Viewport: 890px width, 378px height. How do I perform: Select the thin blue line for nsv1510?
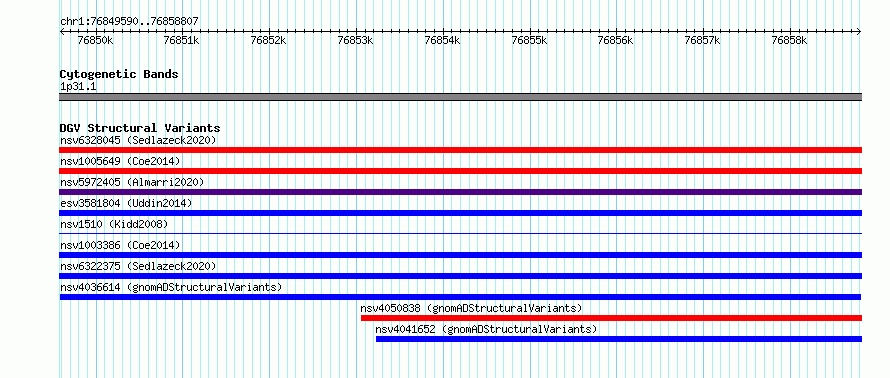(460, 233)
